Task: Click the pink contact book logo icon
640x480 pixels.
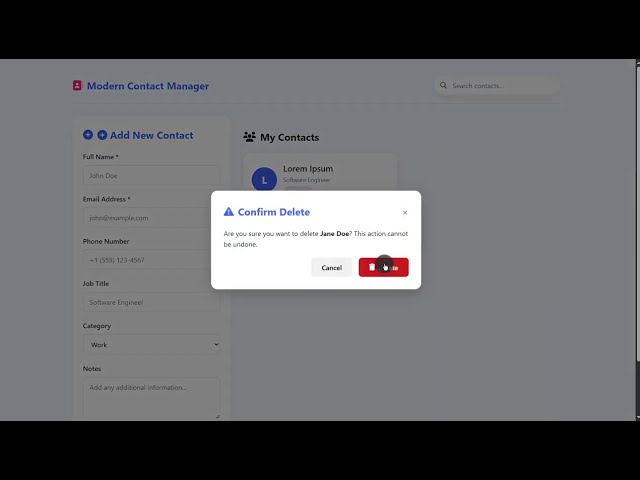Action: tap(77, 85)
